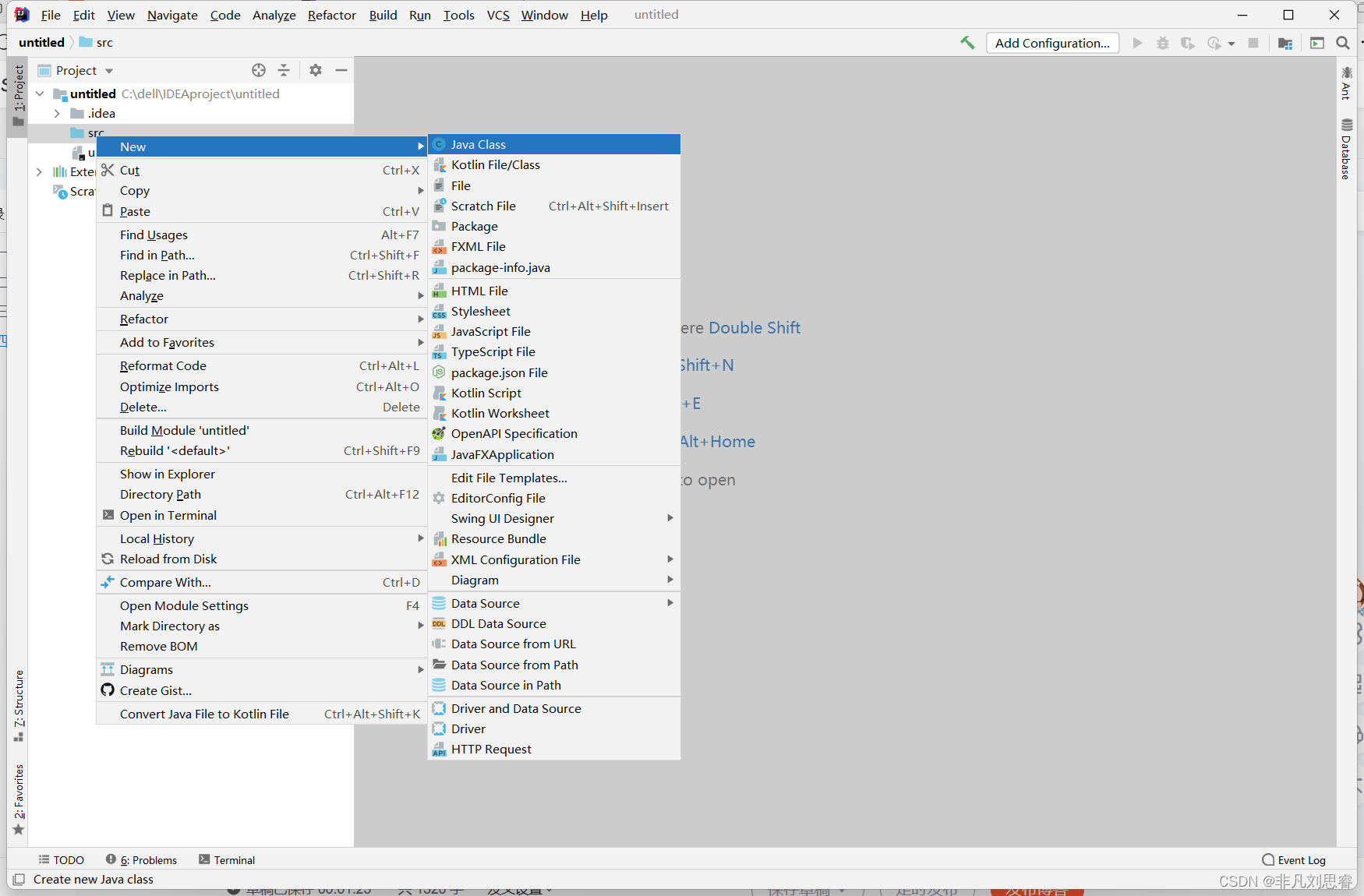
Task: Select Reload from Disk
Action: [262, 559]
